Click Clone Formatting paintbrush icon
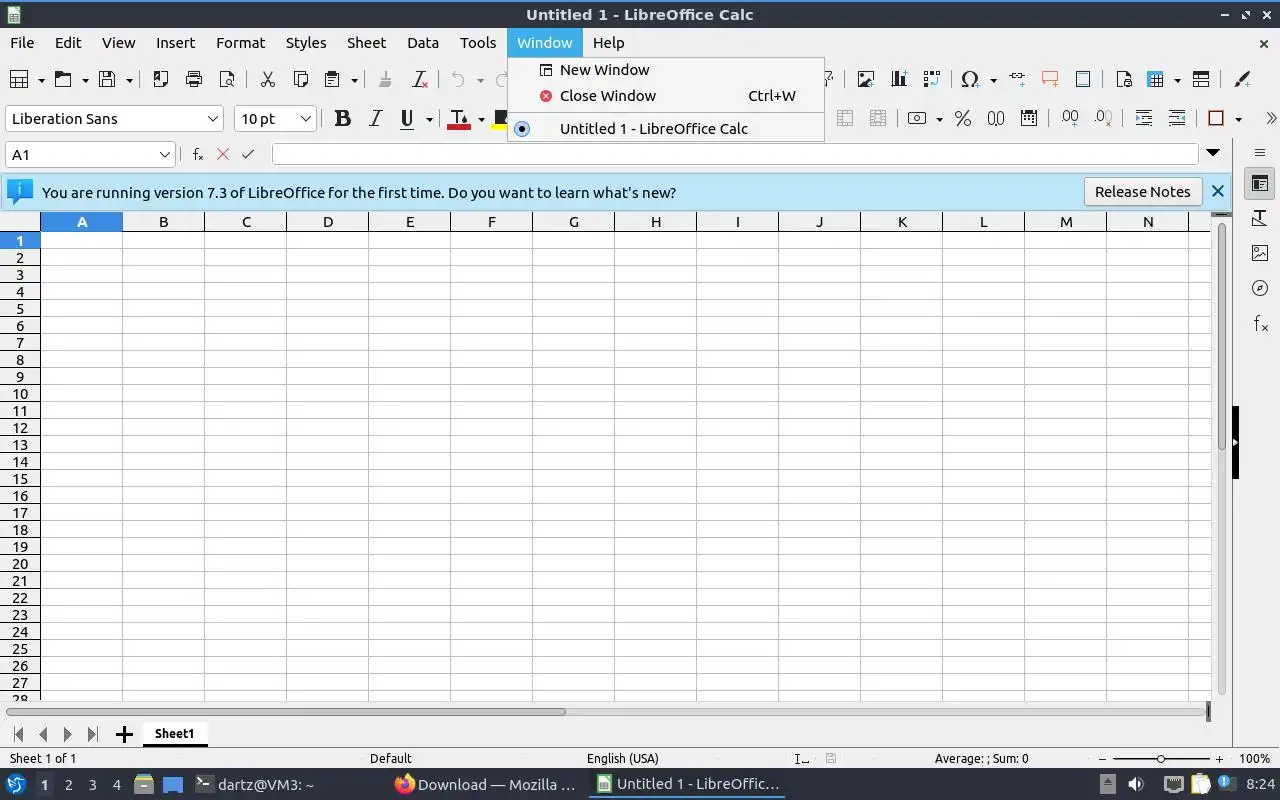Image resolution: width=1280 pixels, height=800 pixels. 385,79
